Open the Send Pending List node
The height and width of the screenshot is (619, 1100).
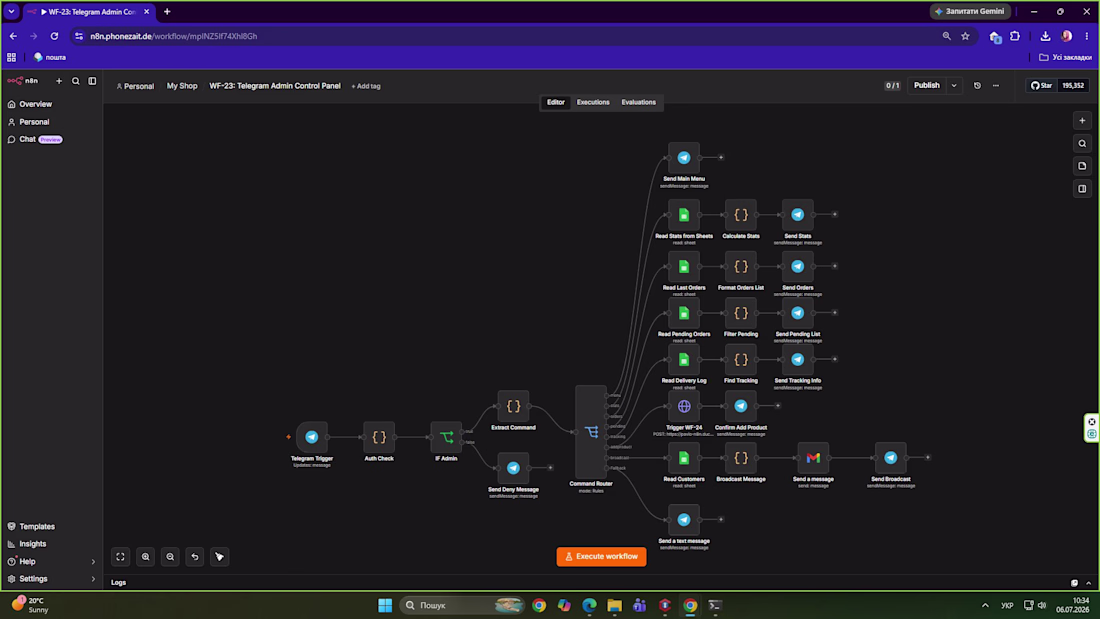[x=798, y=313]
